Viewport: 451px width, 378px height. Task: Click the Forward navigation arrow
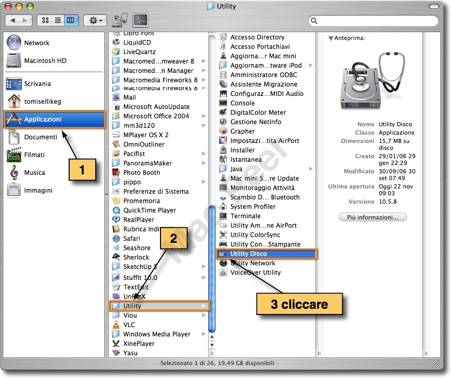(25, 20)
